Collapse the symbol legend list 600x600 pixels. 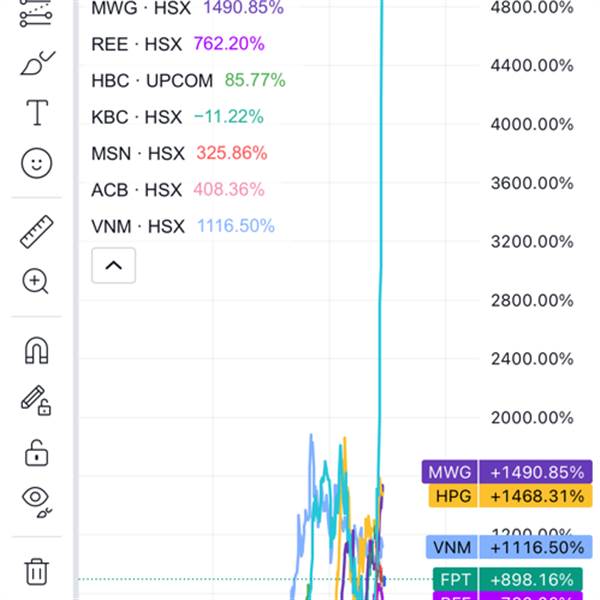pos(113,266)
